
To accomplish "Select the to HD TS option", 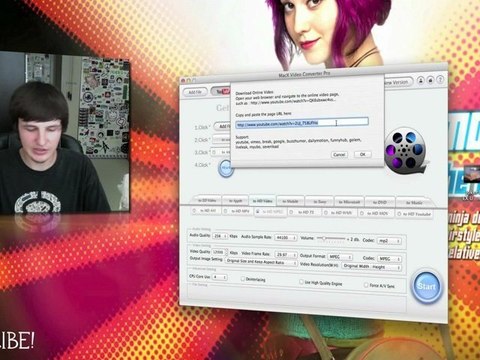I will tap(304, 212).
